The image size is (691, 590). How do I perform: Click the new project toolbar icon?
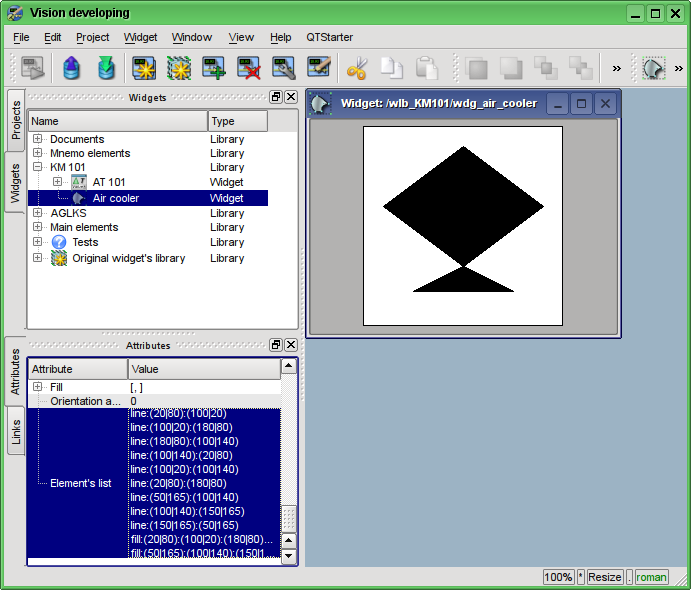[144, 69]
